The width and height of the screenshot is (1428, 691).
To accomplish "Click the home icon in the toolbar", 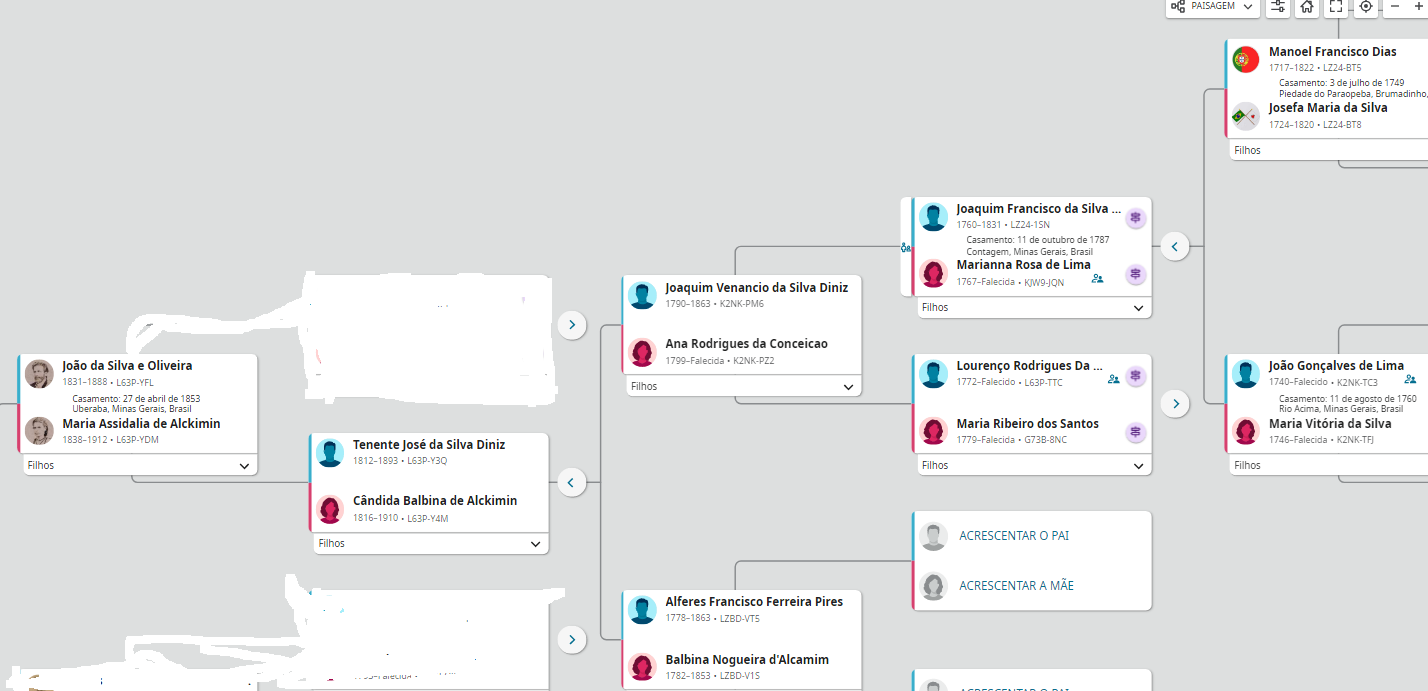I will coord(1306,6).
